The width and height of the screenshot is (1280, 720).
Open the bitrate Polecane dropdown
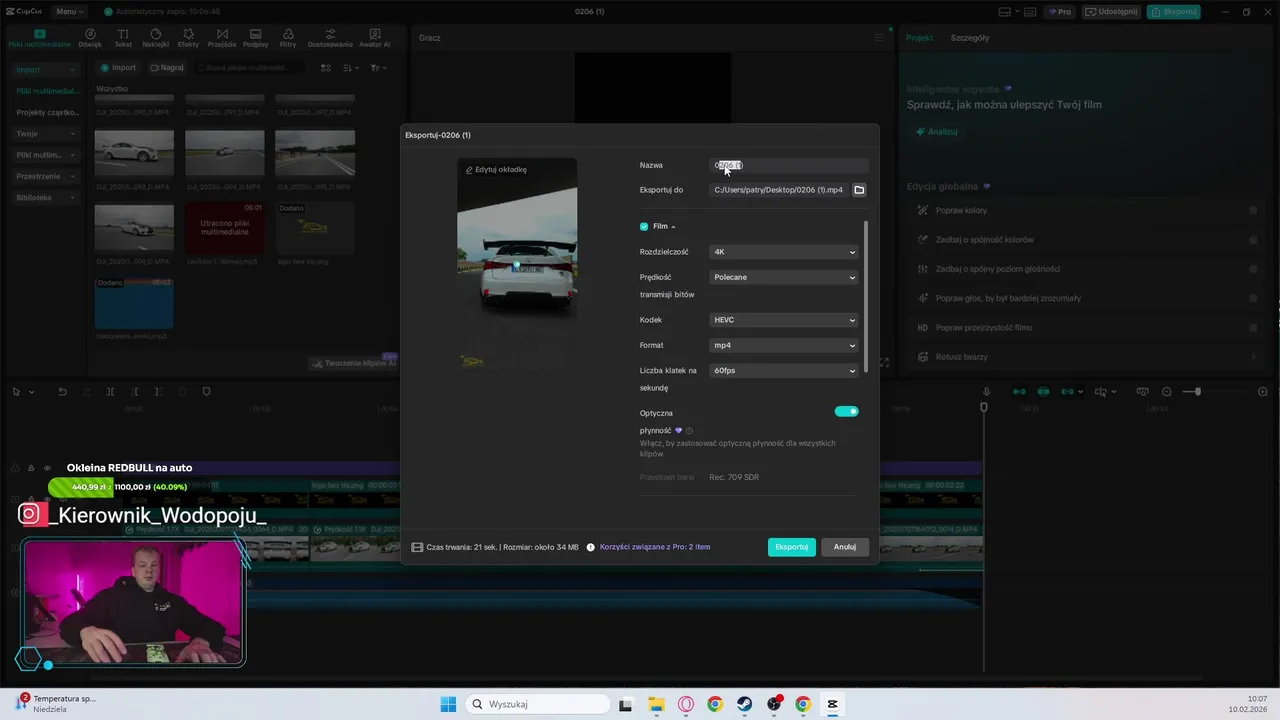(784, 277)
